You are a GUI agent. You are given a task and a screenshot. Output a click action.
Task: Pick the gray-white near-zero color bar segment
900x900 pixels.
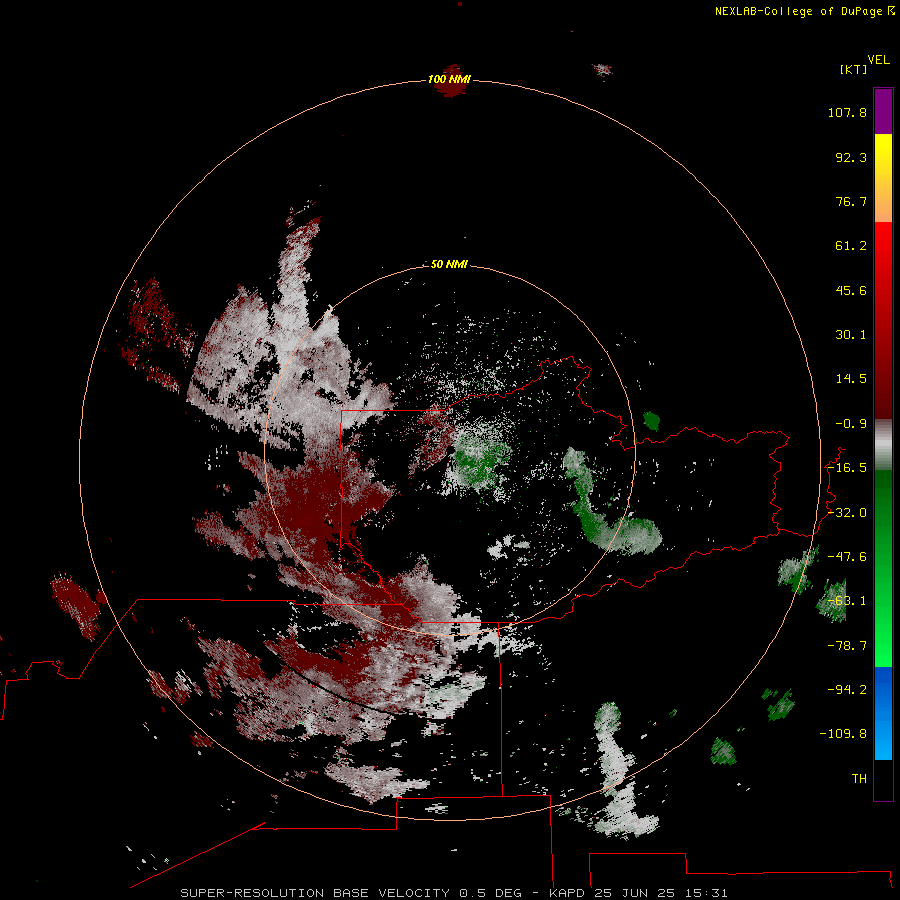coord(883,445)
